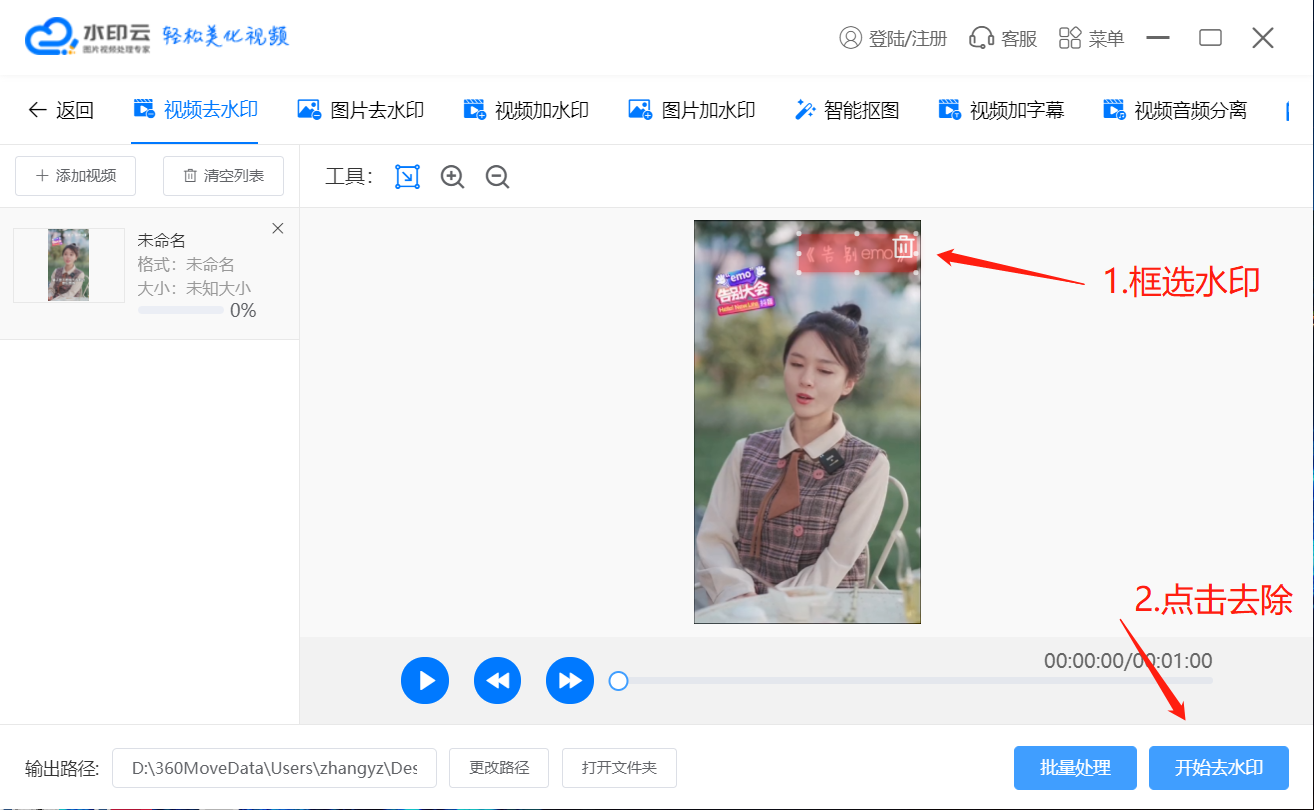Open 客服 customer service
The height and width of the screenshot is (810, 1314).
(1003, 38)
